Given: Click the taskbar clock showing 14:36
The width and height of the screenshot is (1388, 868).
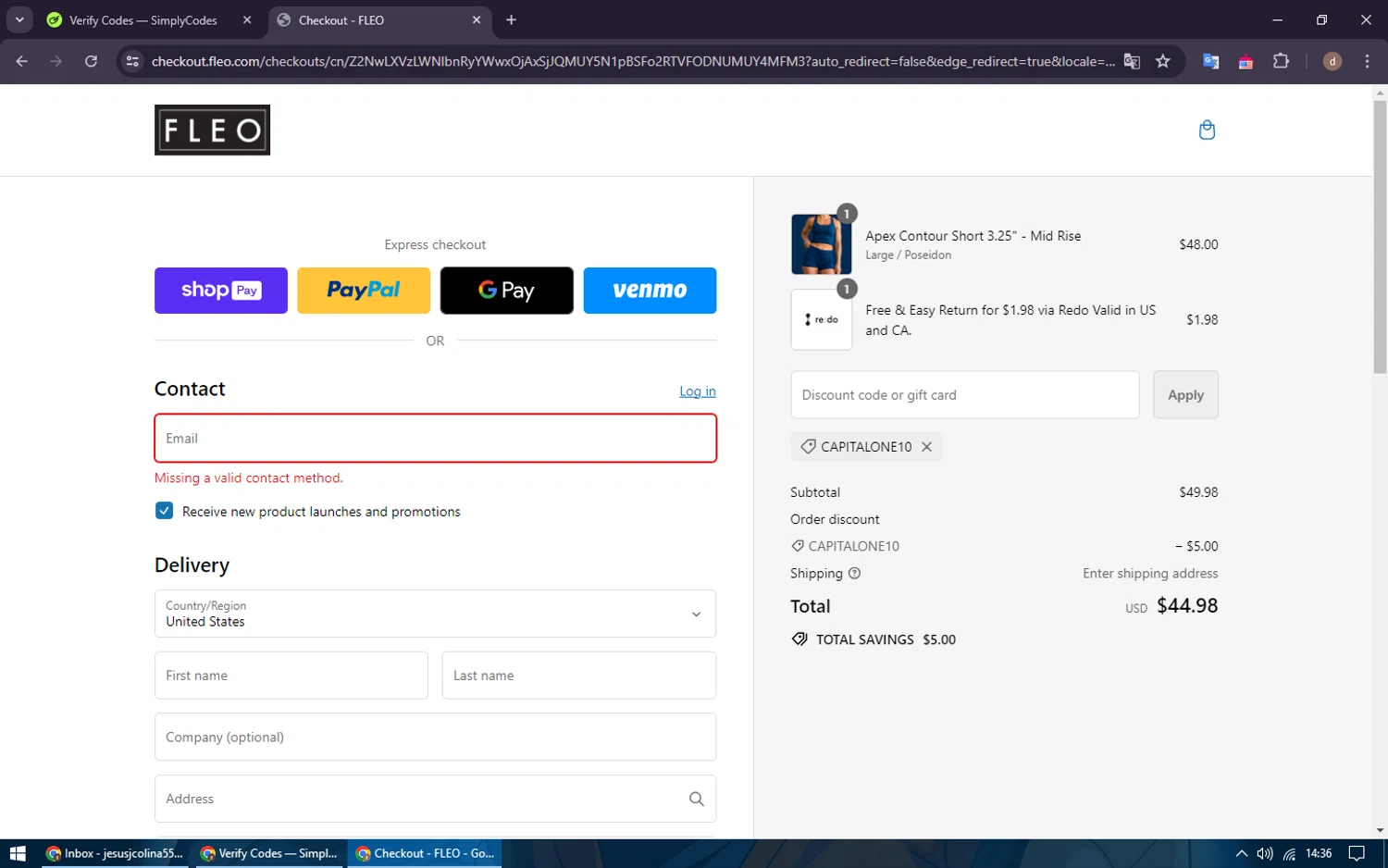Looking at the screenshot, I should pyautogui.click(x=1319, y=853).
